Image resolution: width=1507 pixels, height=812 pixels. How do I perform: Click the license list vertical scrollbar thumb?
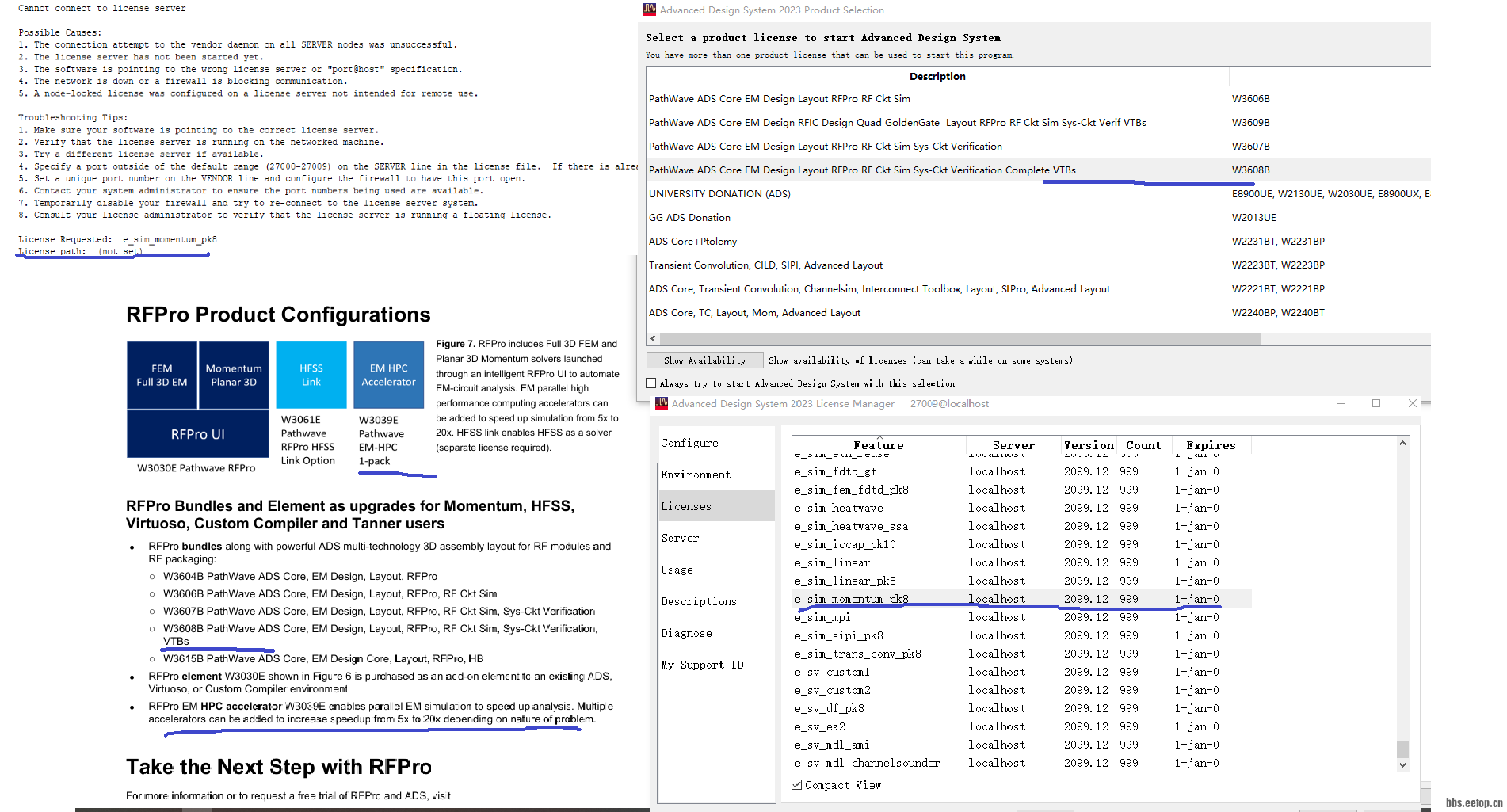[x=1402, y=749]
